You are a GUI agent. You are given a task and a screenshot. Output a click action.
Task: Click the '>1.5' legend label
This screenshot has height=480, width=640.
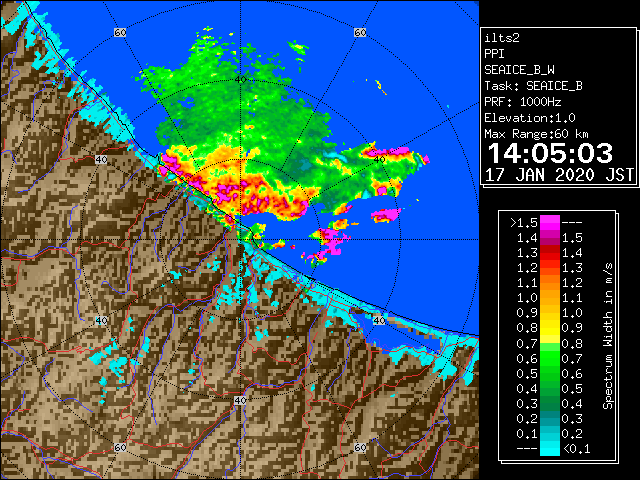point(524,223)
